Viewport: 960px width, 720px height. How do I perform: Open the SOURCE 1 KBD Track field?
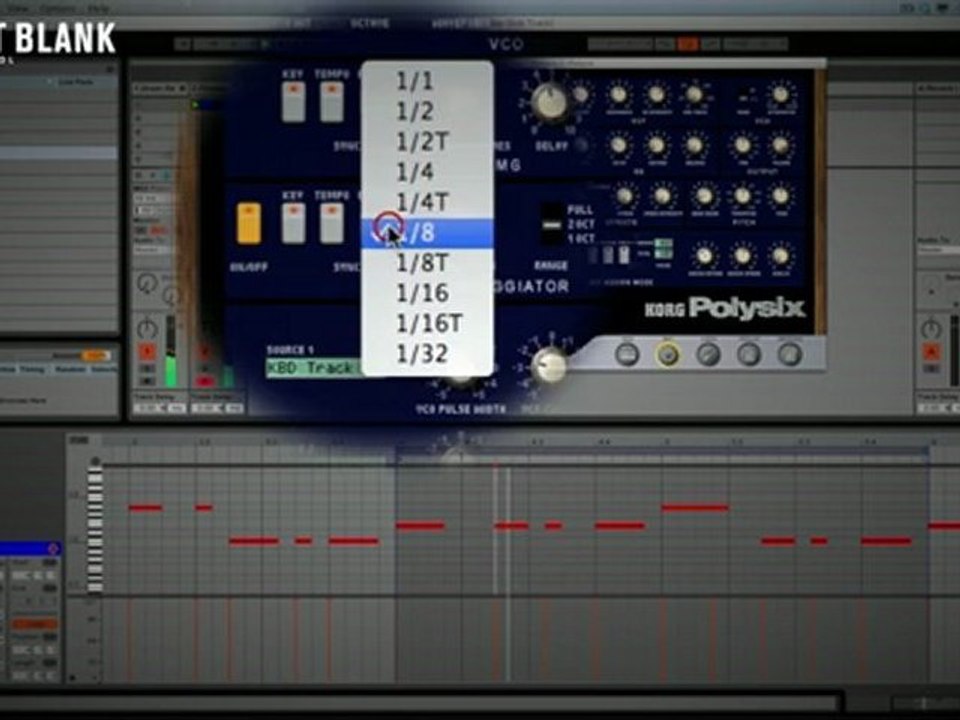313,367
